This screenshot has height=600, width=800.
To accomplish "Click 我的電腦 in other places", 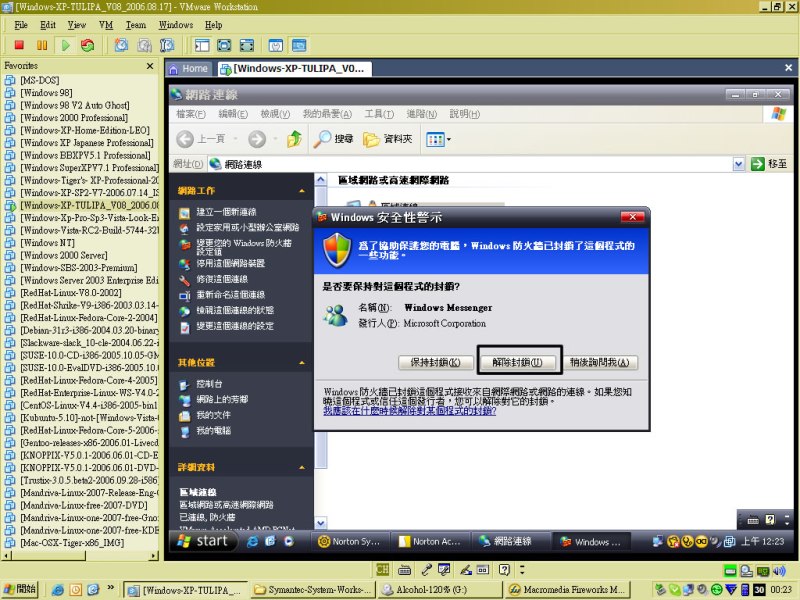I will pos(213,431).
